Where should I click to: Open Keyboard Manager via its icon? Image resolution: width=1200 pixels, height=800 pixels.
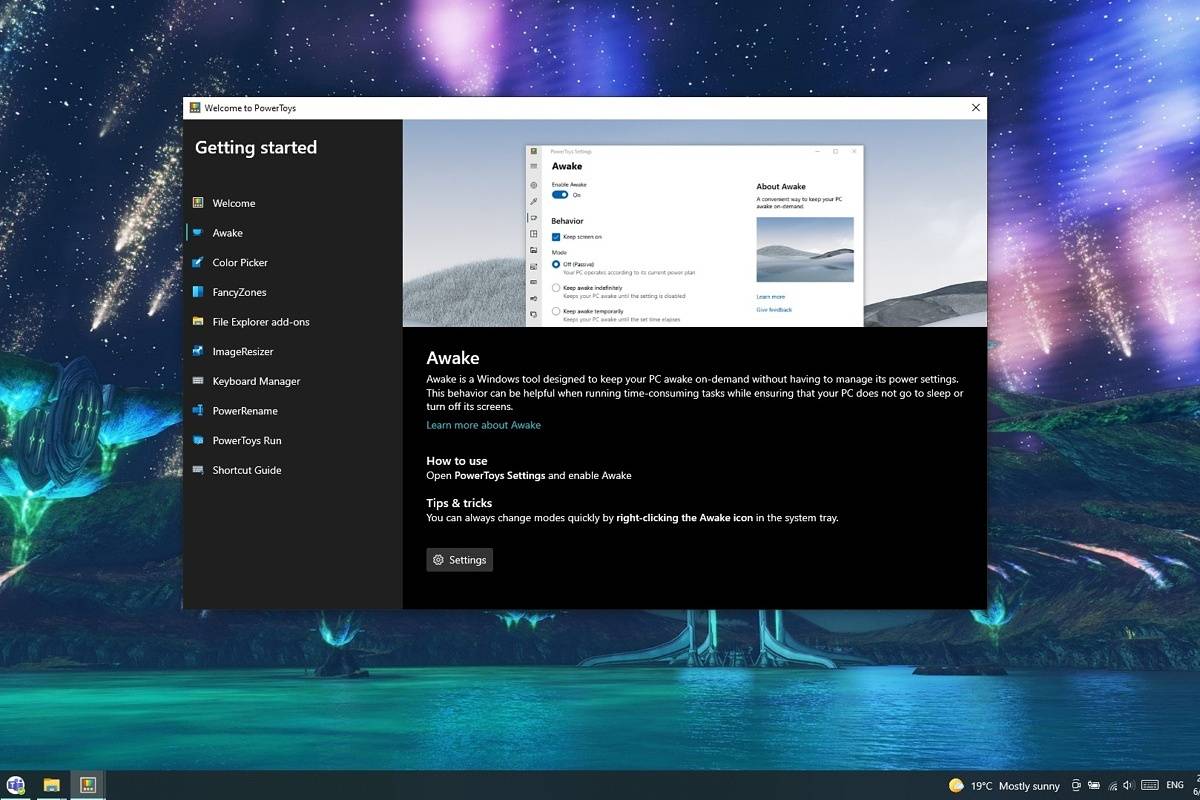pos(198,381)
